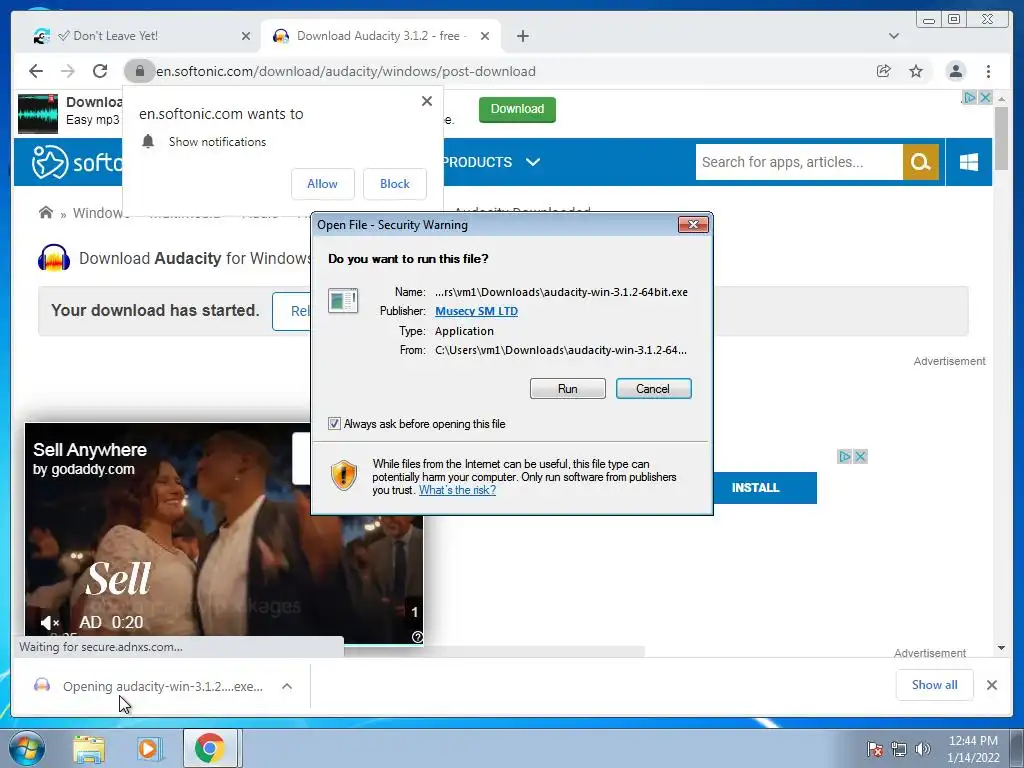Screen dimensions: 1024x768
Task: Block notifications from en.softonic.com
Action: coord(395,184)
